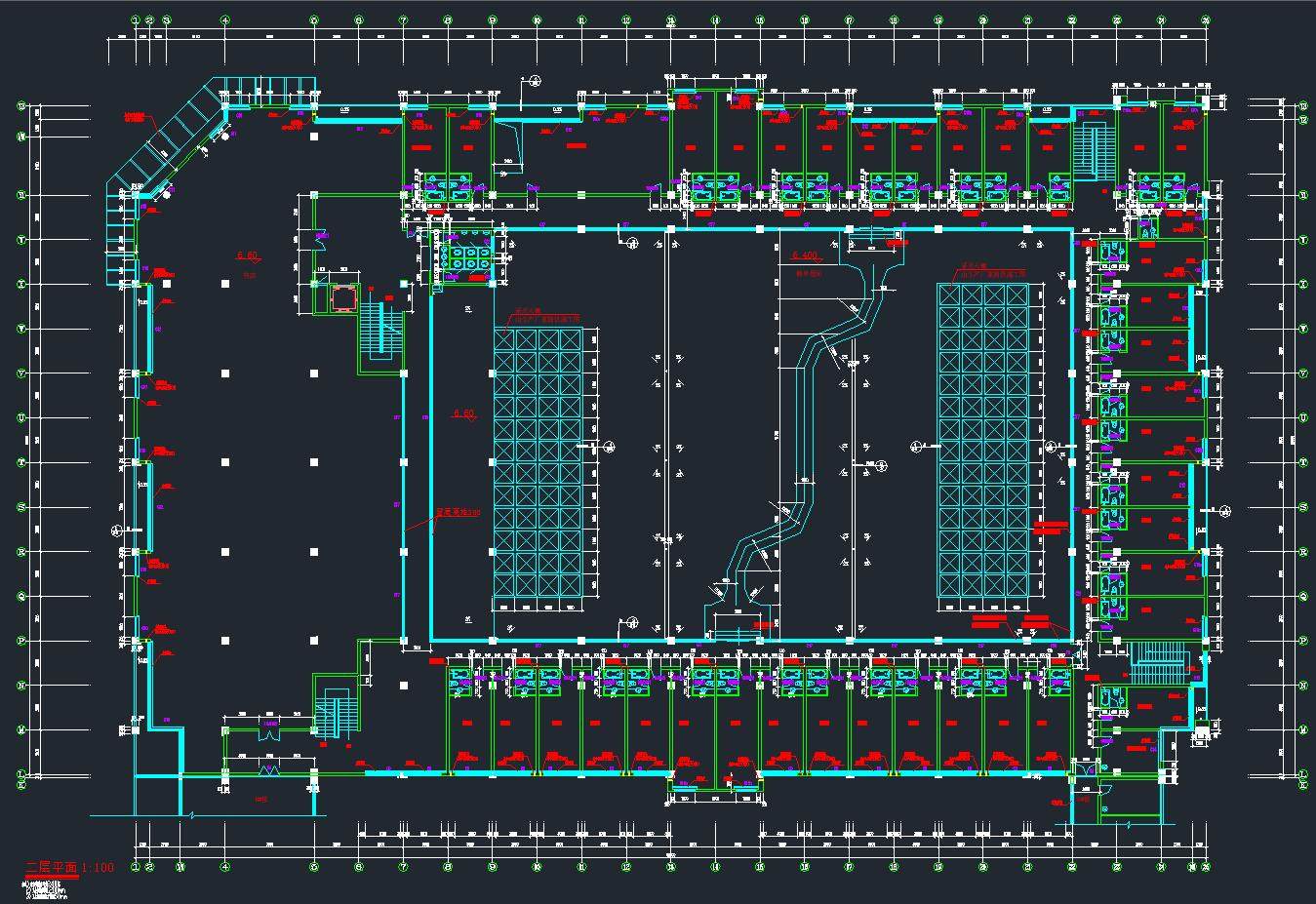
Task: Click the 6.60 elevation mark in the left hall
Action: (247, 255)
